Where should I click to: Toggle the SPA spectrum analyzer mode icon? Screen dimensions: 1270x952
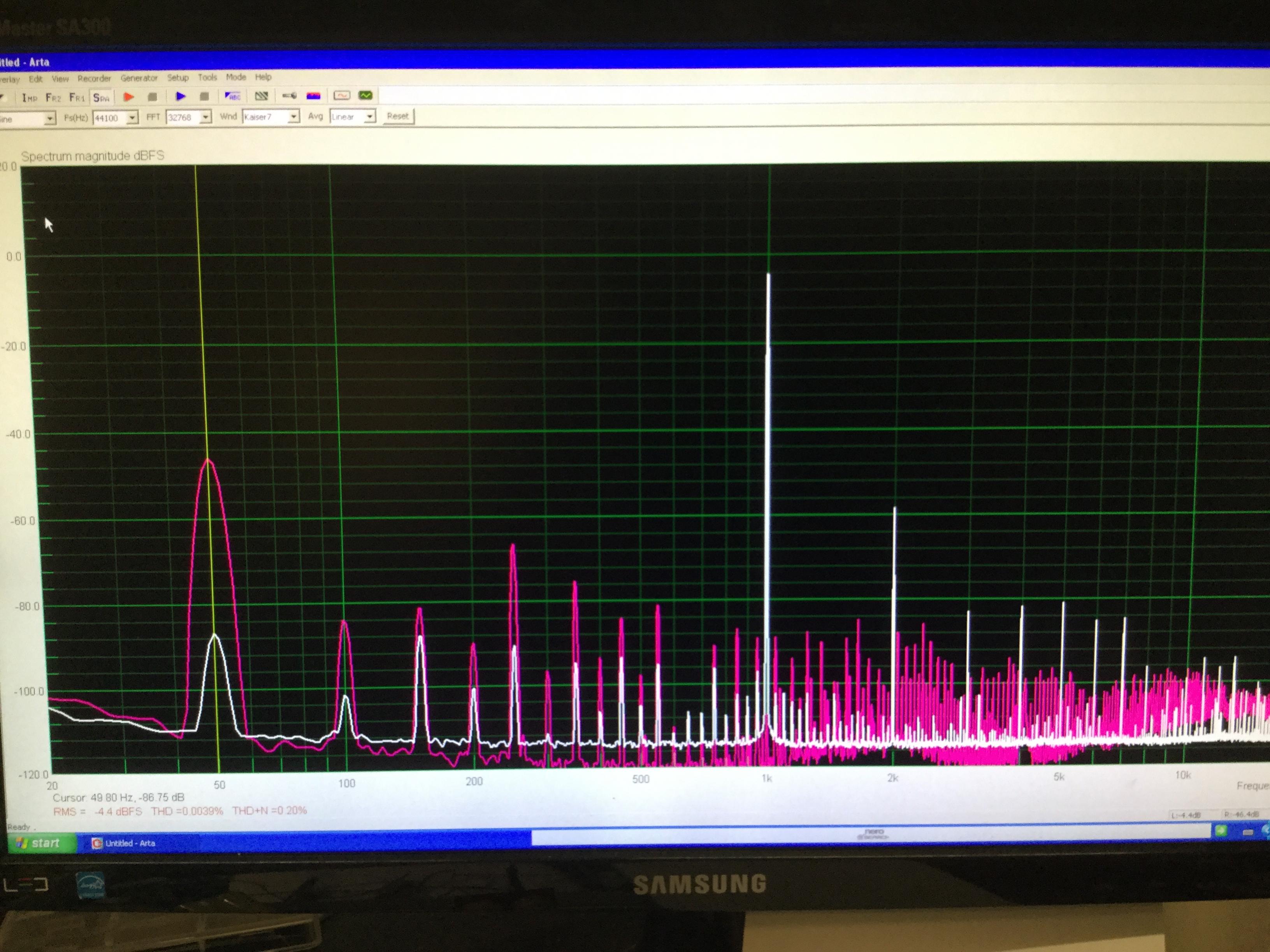click(101, 98)
